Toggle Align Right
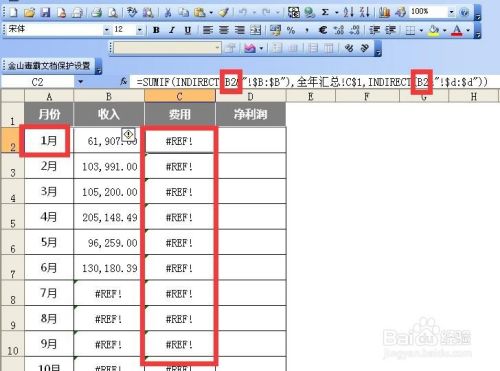500x371 pixels. (239, 30)
